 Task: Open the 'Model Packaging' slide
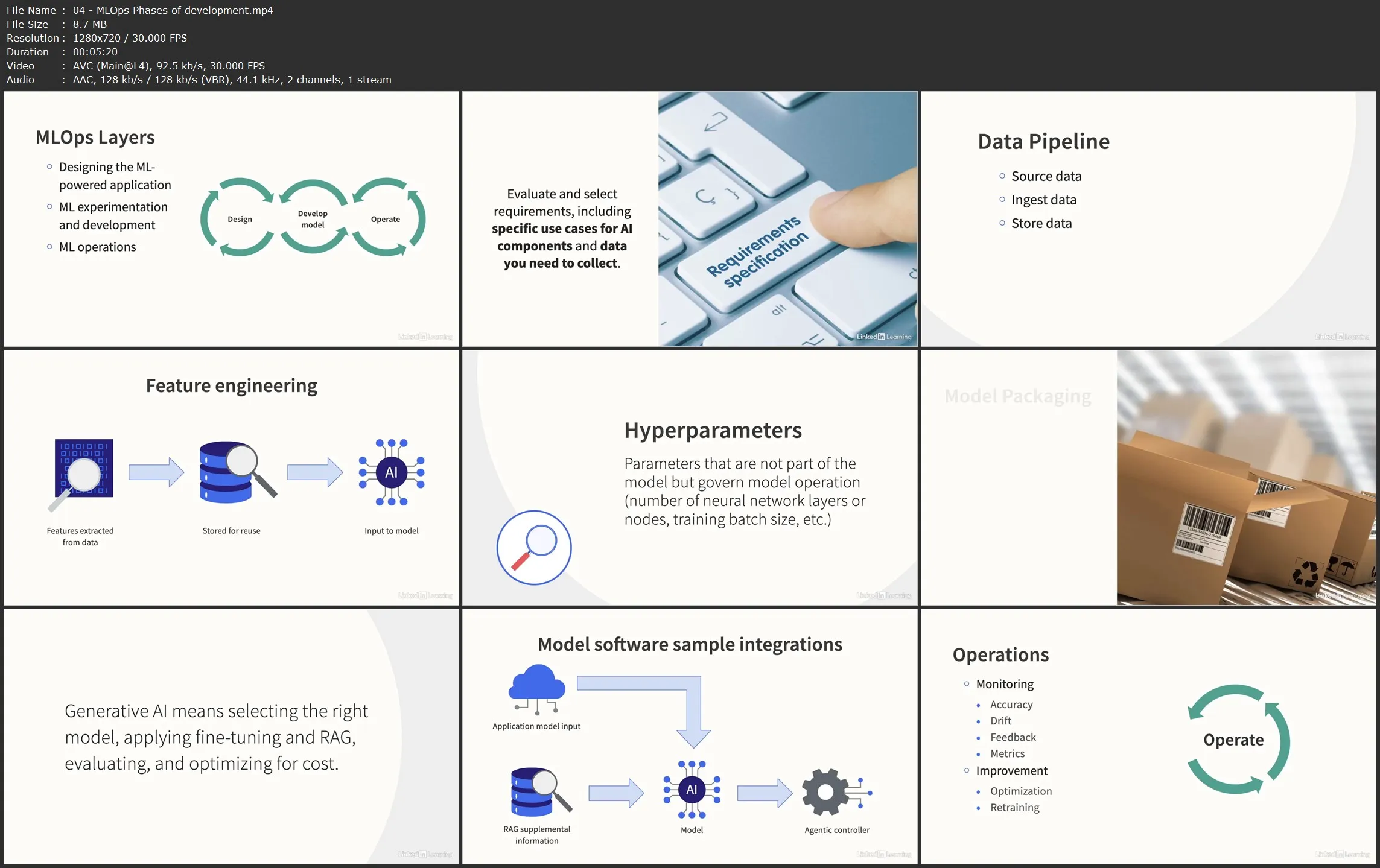[1017, 396]
